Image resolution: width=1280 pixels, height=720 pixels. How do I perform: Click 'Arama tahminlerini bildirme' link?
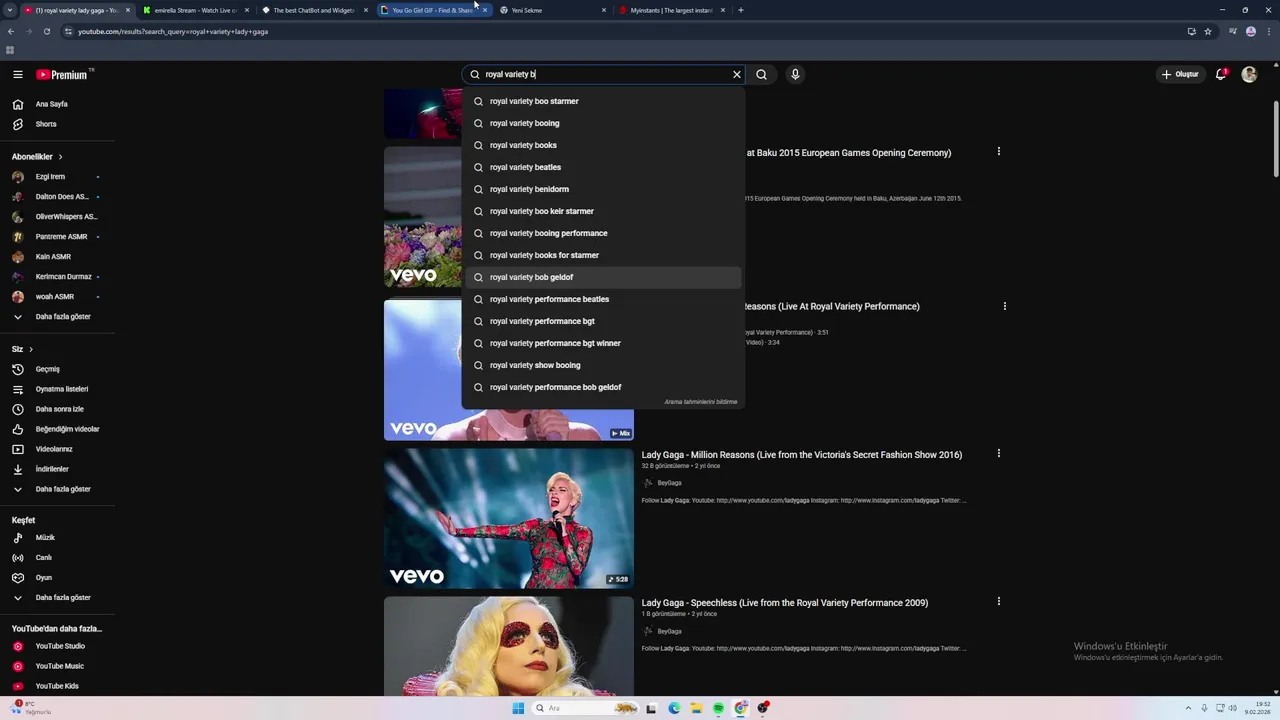point(701,402)
